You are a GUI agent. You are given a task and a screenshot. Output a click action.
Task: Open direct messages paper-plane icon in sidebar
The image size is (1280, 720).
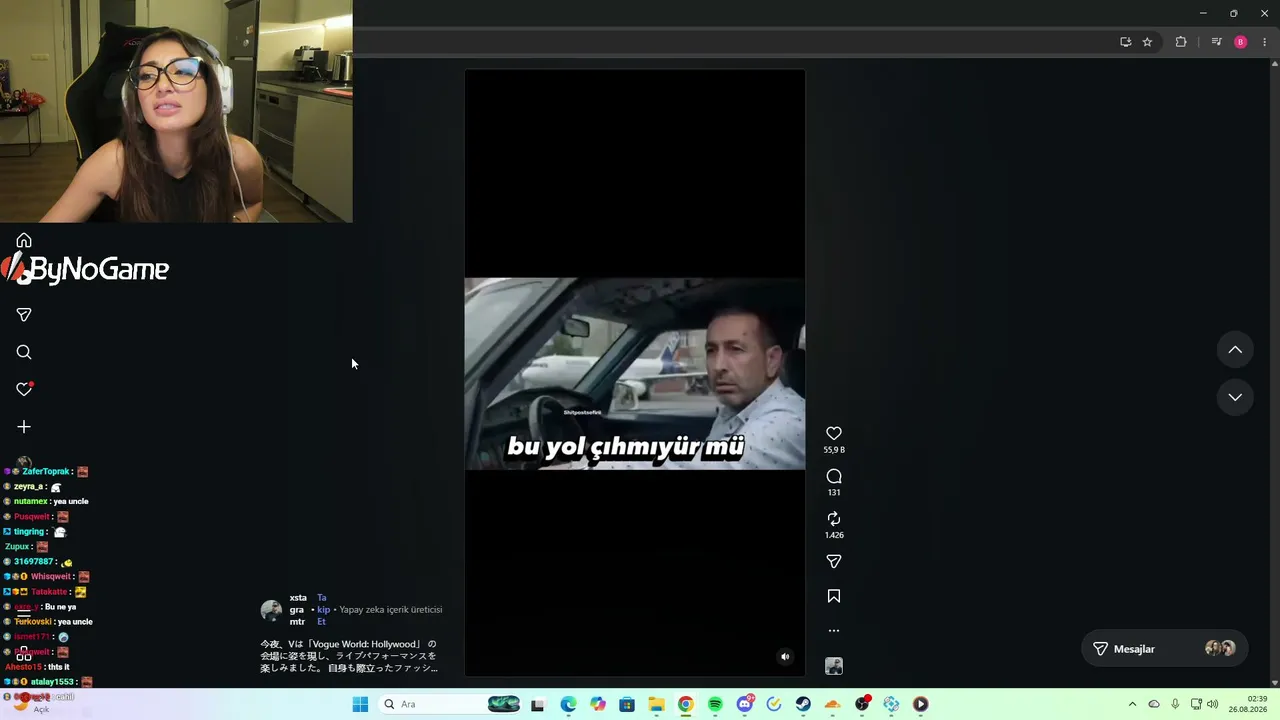pyautogui.click(x=24, y=315)
